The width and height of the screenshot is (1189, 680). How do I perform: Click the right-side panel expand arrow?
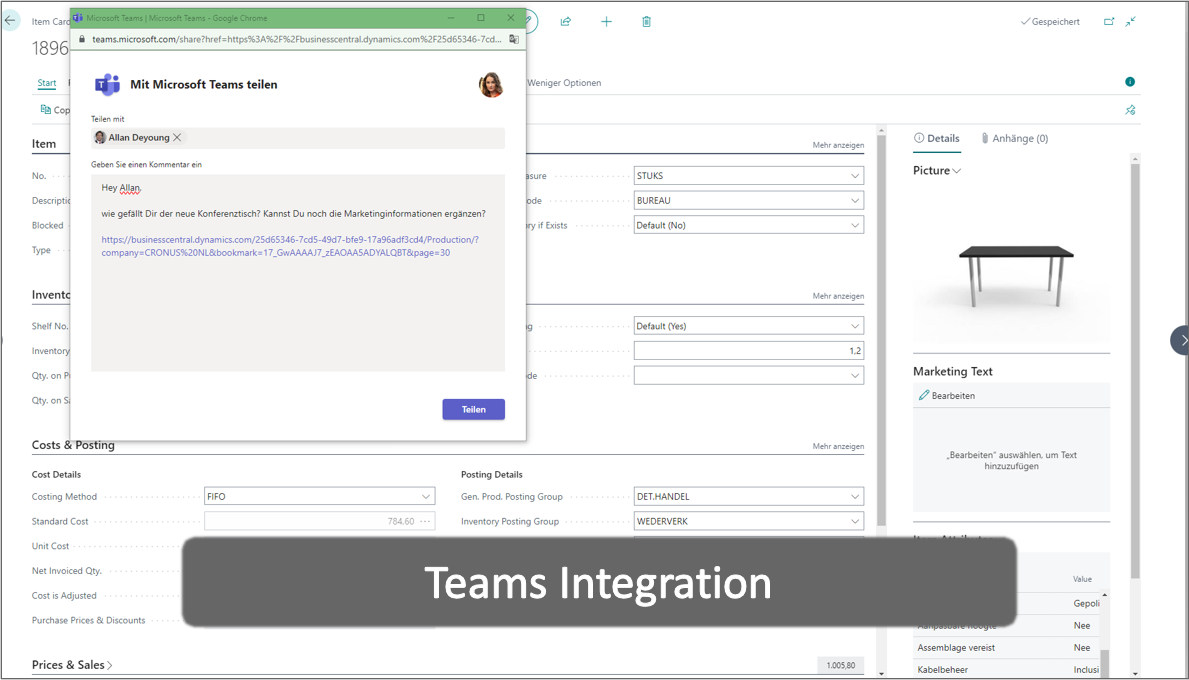[x=1181, y=340]
